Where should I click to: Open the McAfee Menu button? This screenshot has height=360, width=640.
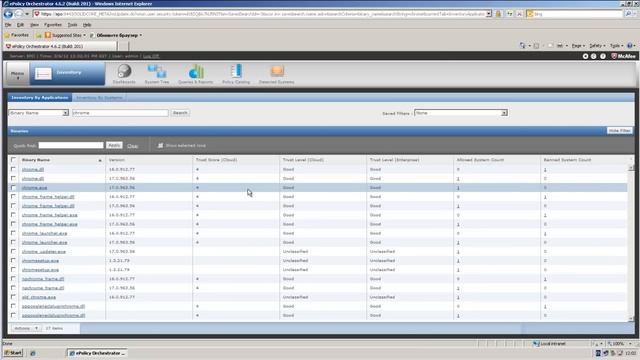[x=18, y=74]
